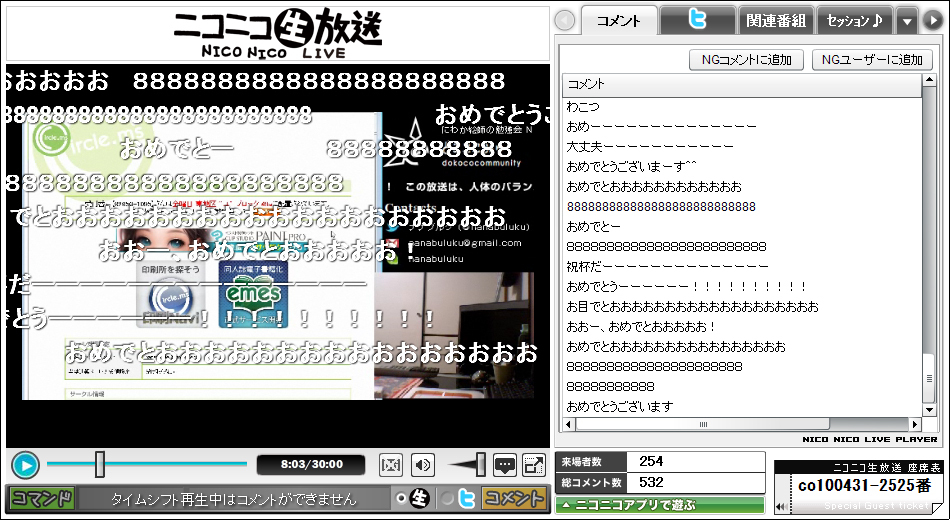This screenshot has height=520, width=950.
Task: Select comment 祝杯だーーーーーーーーーーーーーーー
Action: pos(742,267)
